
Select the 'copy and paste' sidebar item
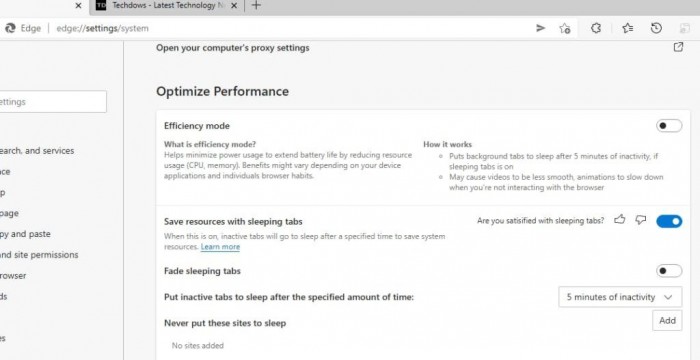(25, 234)
